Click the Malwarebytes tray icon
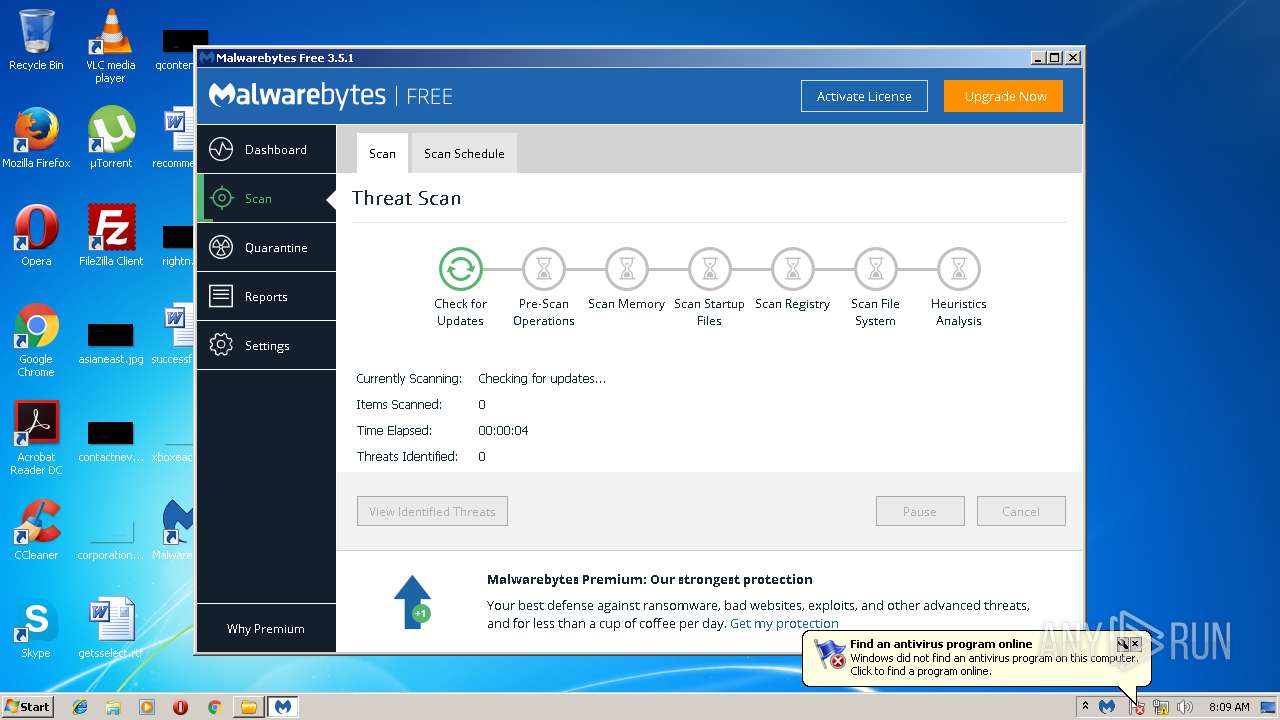This screenshot has height=720, width=1280. click(1107, 707)
